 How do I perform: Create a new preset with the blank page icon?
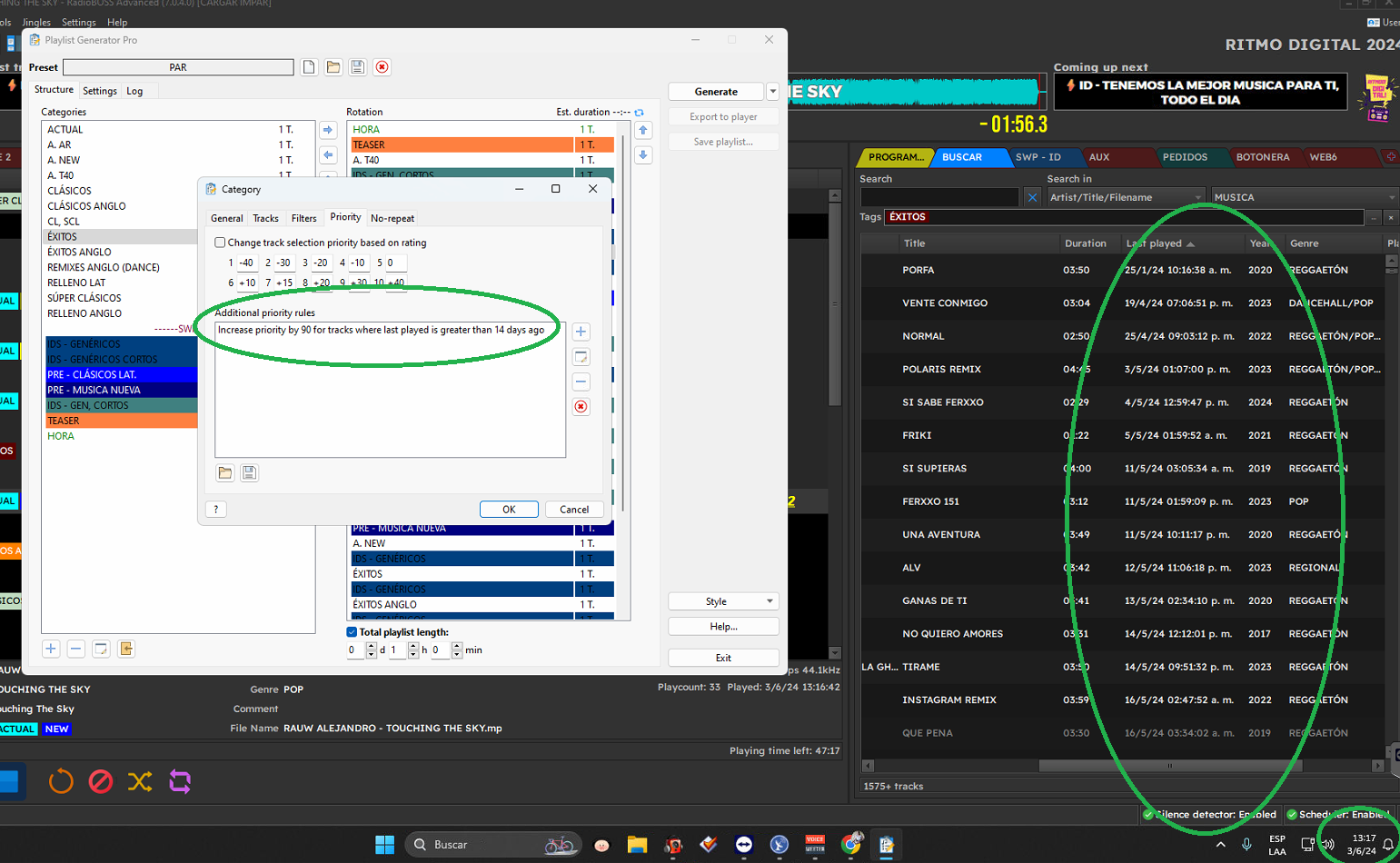click(x=309, y=67)
